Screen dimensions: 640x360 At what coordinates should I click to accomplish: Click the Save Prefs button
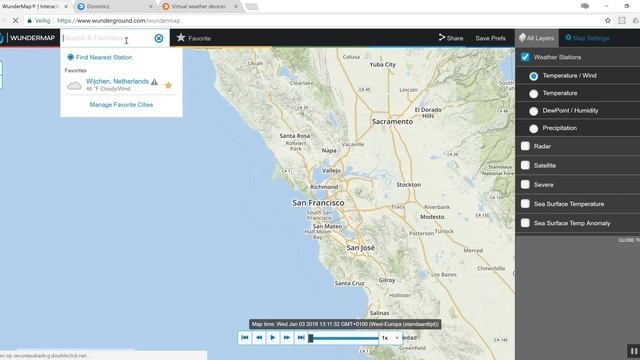point(491,38)
